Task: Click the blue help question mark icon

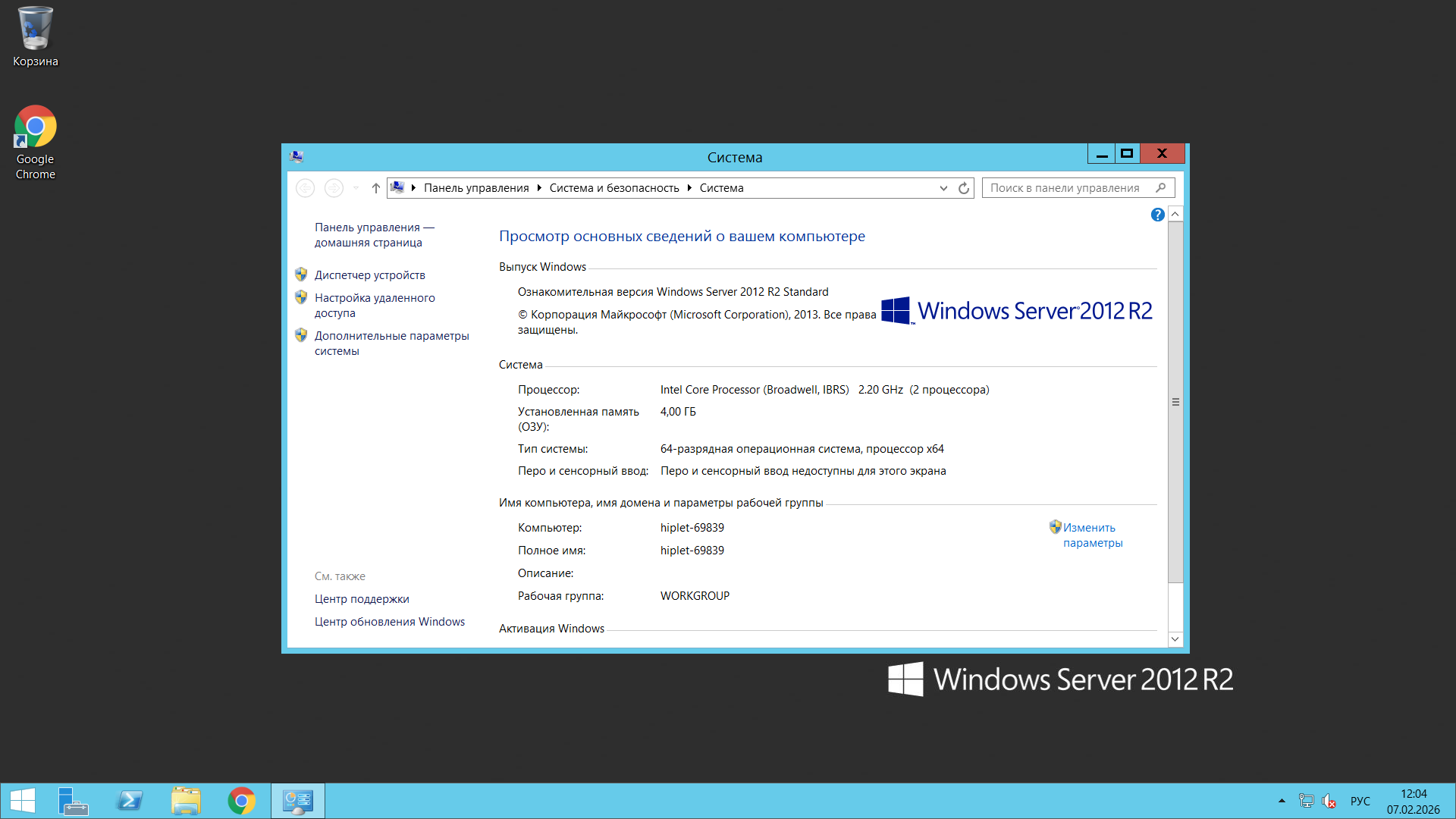Action: [1157, 215]
